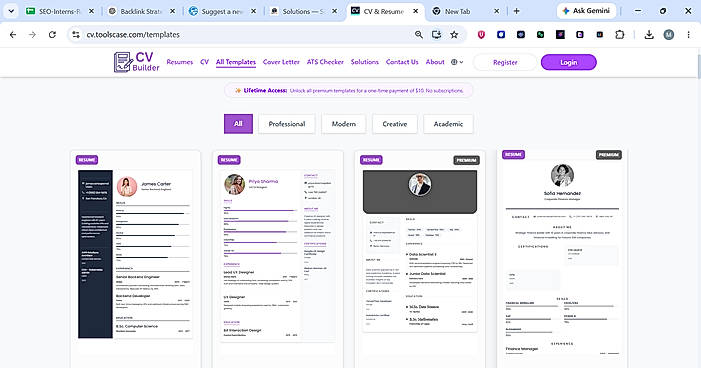Open the About nav link
The height and width of the screenshot is (368, 701).
pyautogui.click(x=435, y=62)
